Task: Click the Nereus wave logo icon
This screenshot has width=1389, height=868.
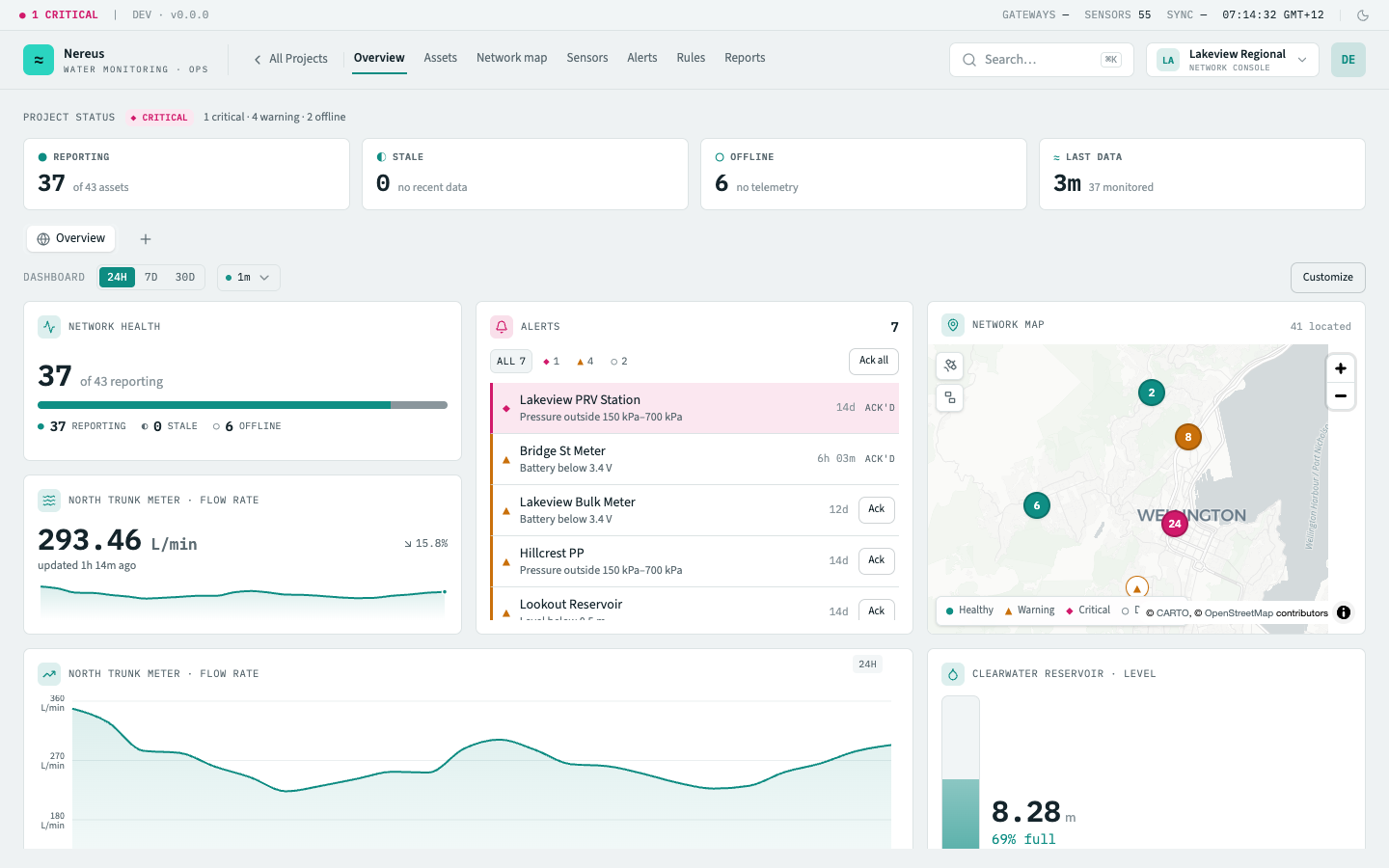Action: [39, 60]
